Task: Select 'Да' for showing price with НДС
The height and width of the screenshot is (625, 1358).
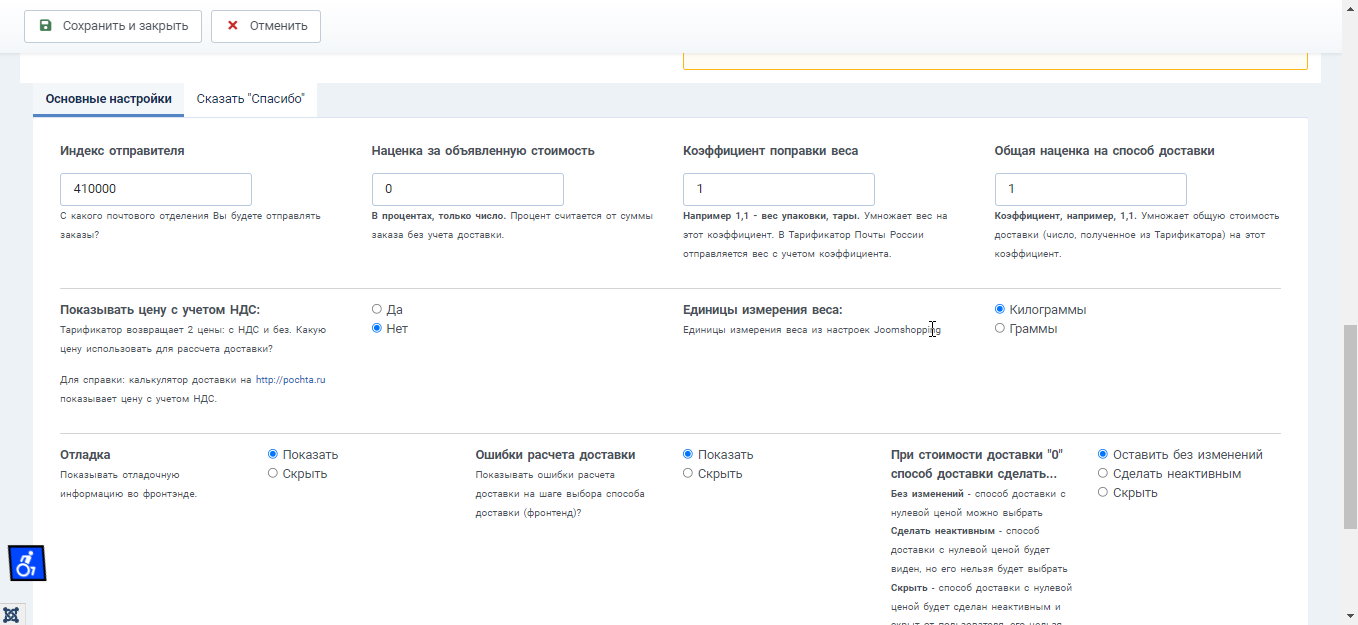Action: [377, 310]
